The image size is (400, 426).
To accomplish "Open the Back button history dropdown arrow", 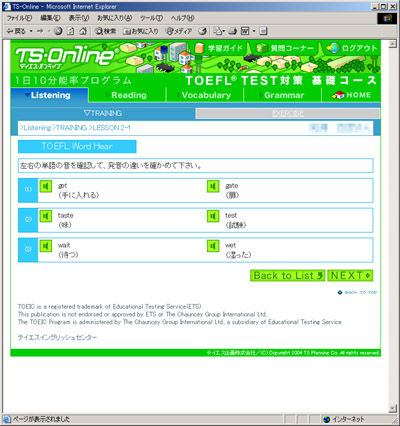I will 31,31.
